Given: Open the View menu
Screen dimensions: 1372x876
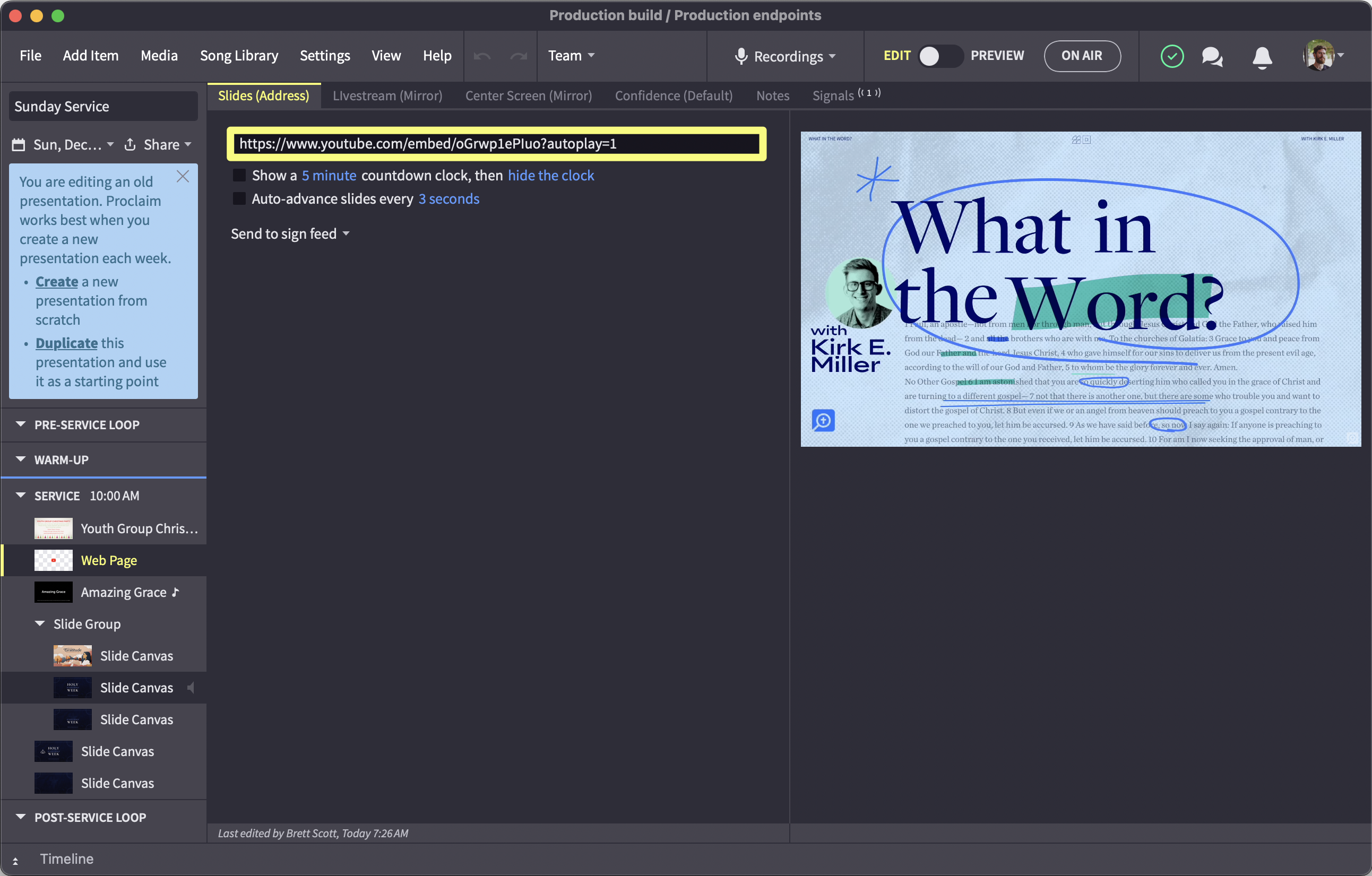Looking at the screenshot, I should (x=386, y=55).
